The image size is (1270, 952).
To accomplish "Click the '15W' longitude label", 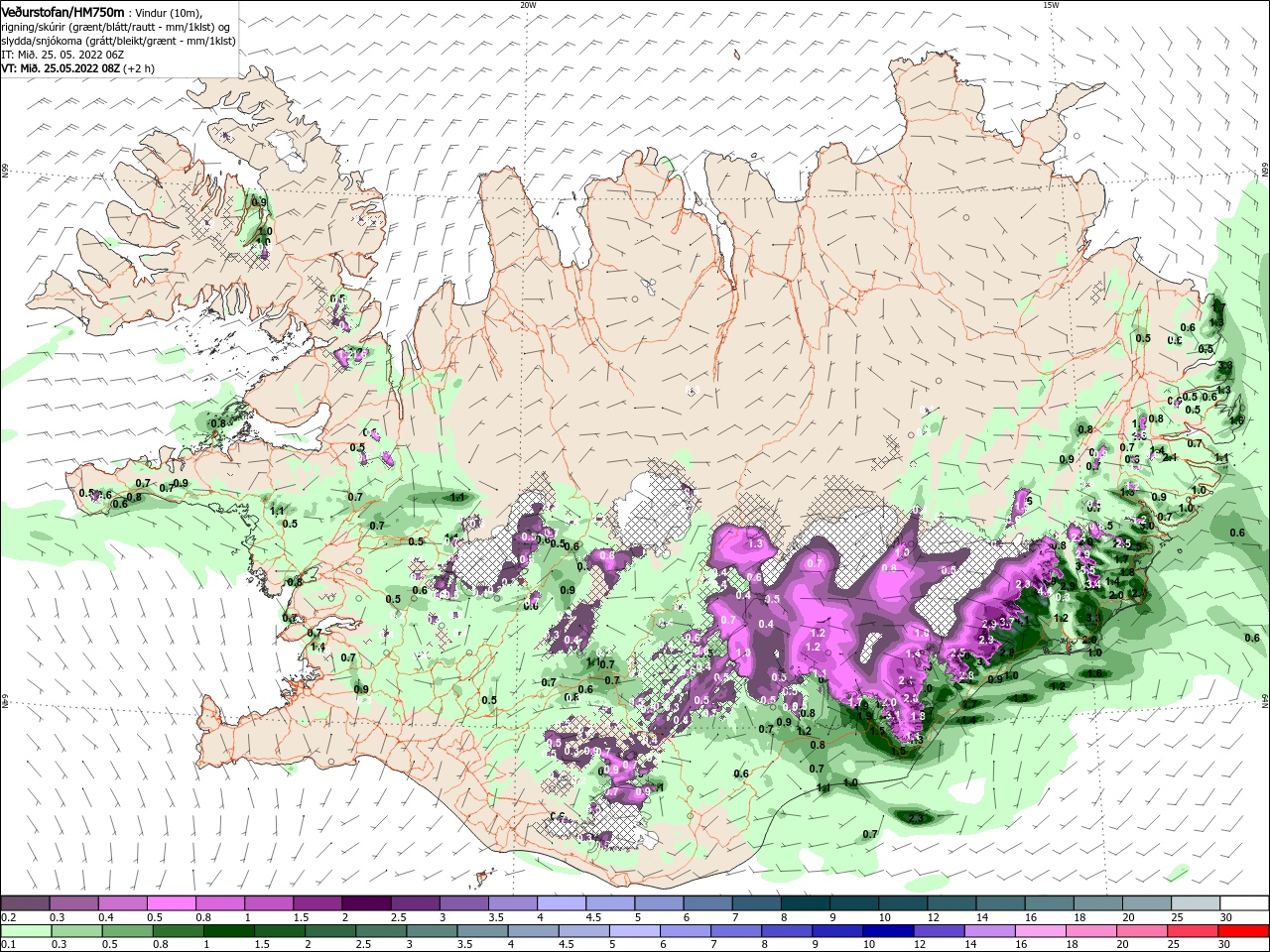I will click(x=1052, y=5).
